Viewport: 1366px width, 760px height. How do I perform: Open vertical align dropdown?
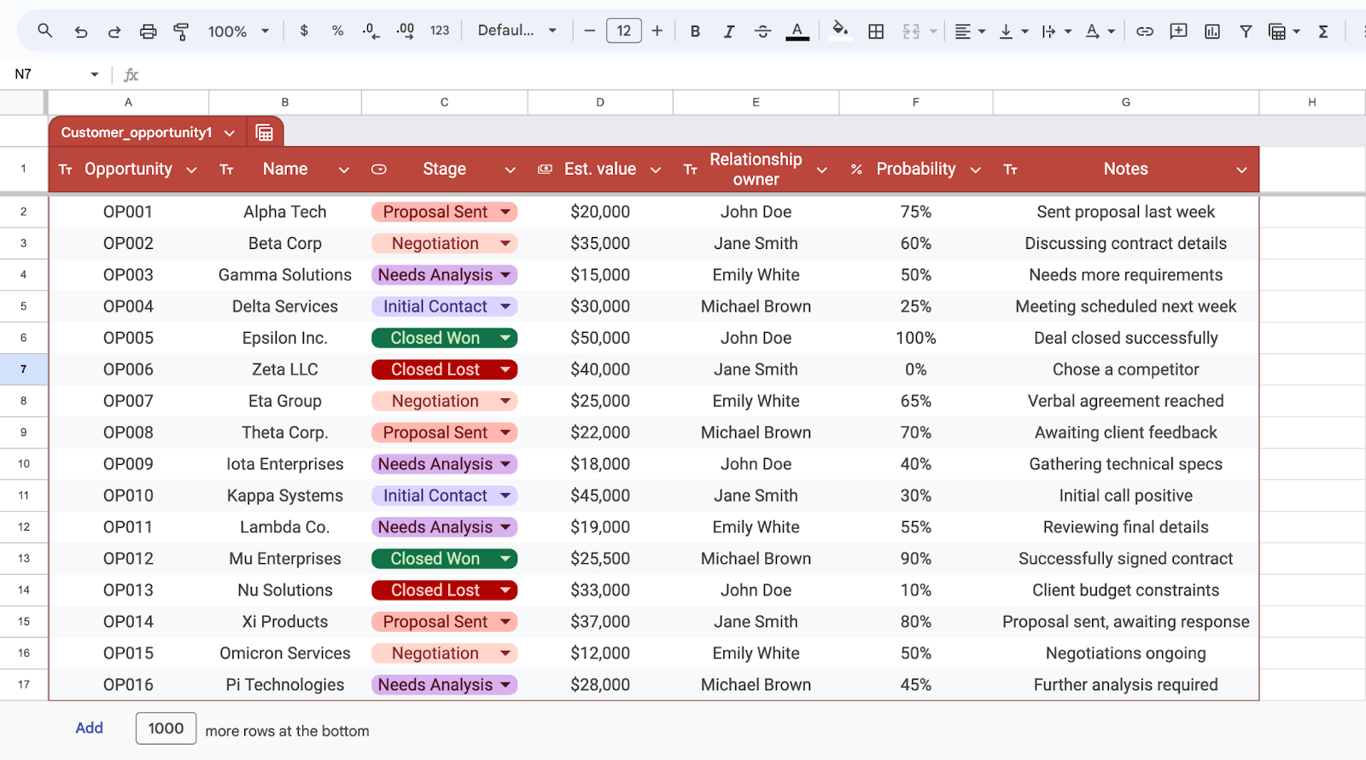[1013, 31]
